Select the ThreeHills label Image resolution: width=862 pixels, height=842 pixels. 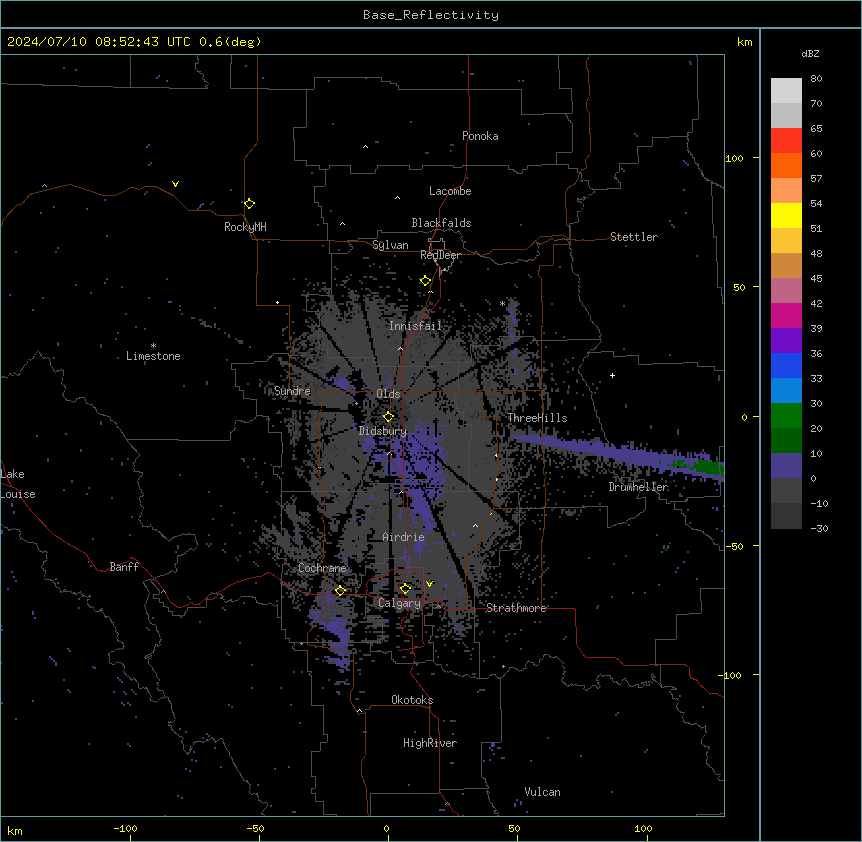[x=537, y=418]
